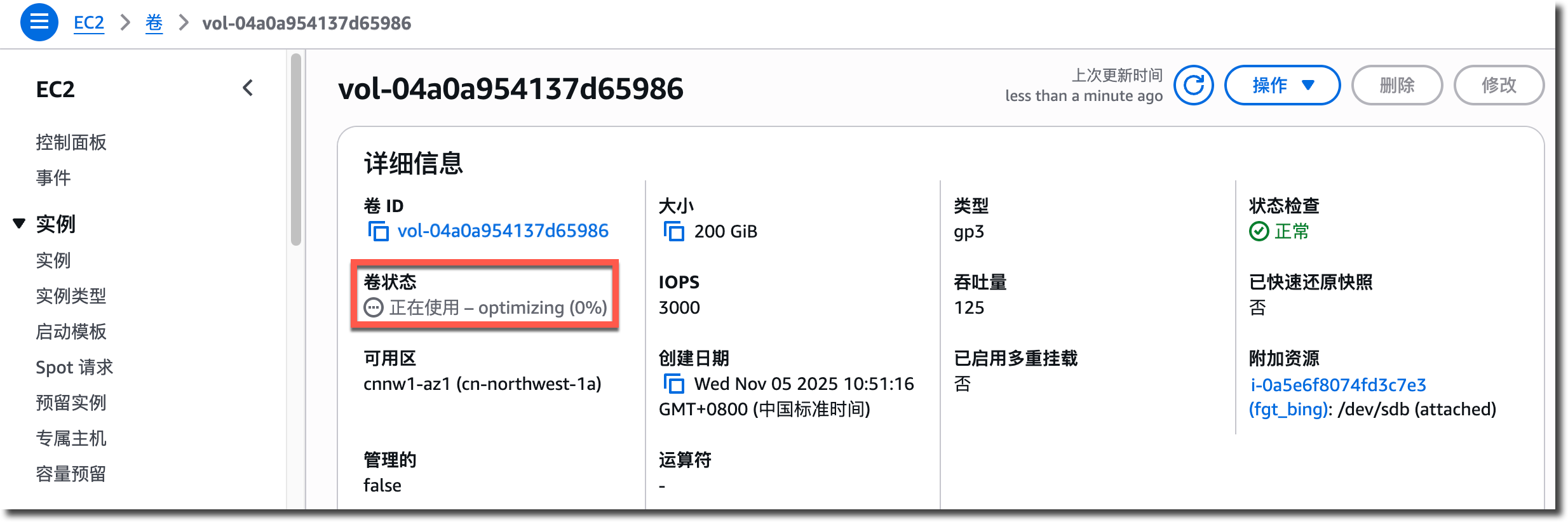
Task: Open 启动模板 from sidebar
Action: pyautogui.click(x=71, y=331)
